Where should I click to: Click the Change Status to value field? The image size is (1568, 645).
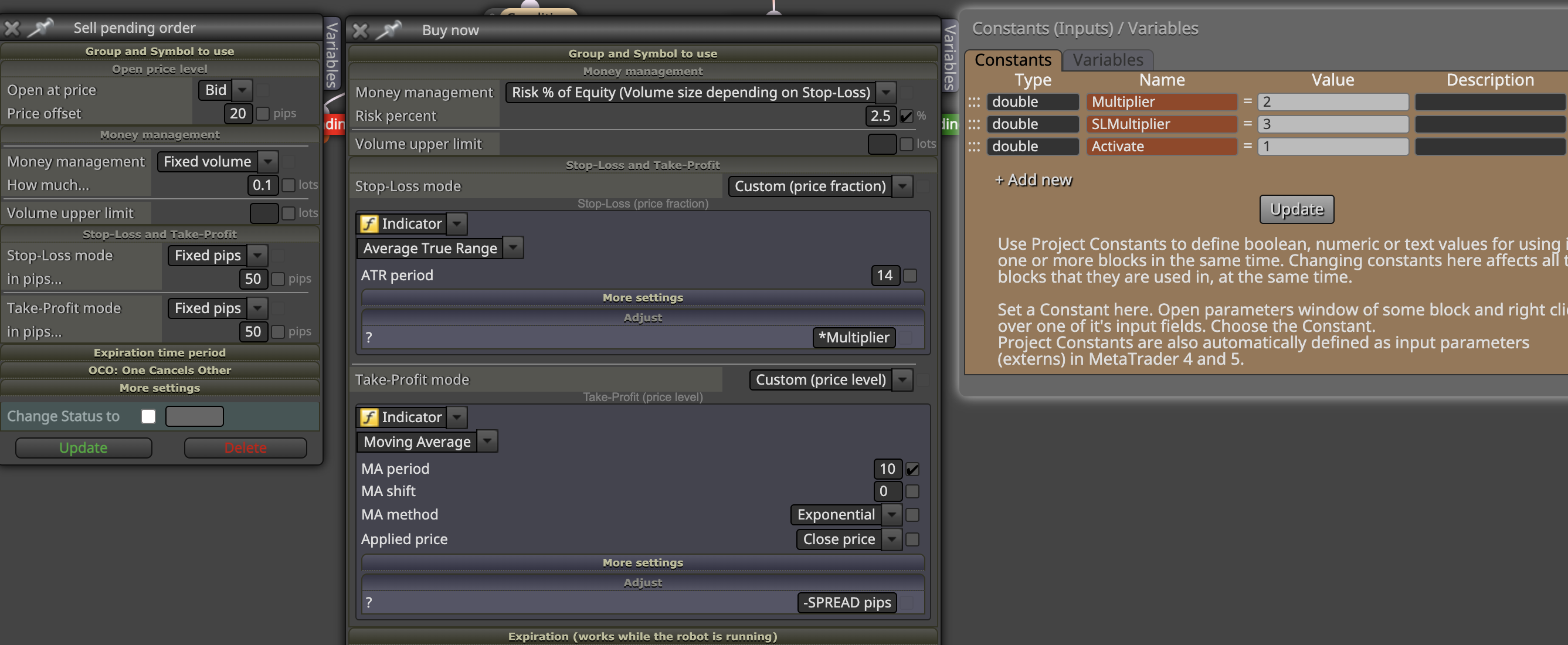click(x=194, y=416)
